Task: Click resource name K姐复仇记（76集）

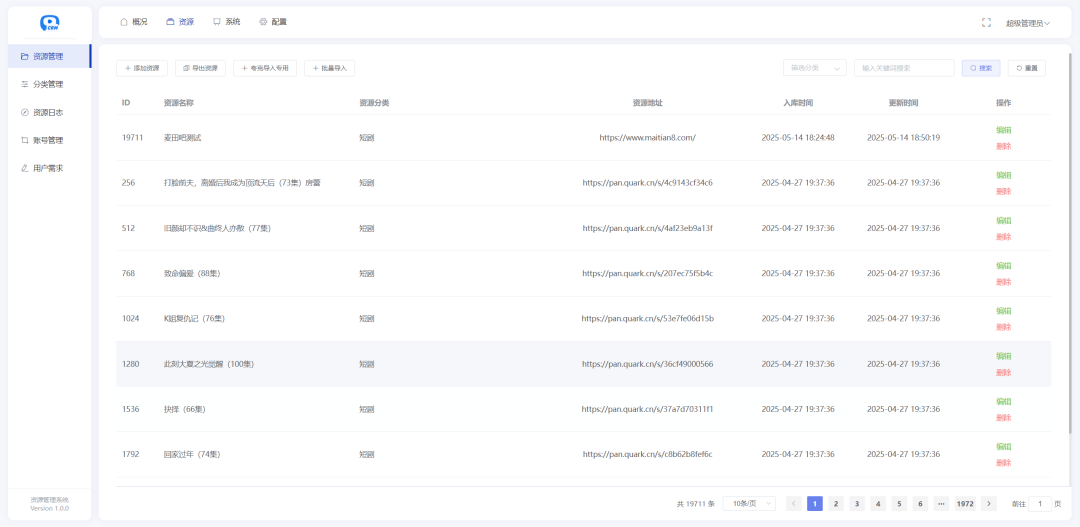Action: [x=194, y=318]
